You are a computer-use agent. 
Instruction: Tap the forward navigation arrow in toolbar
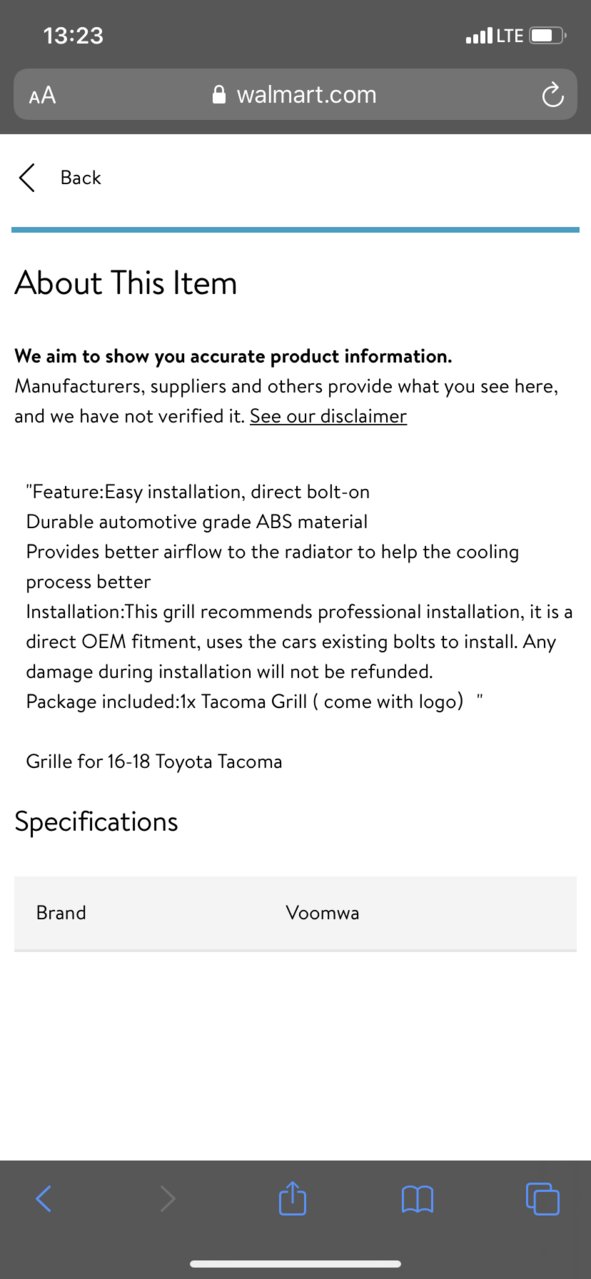pos(167,1198)
